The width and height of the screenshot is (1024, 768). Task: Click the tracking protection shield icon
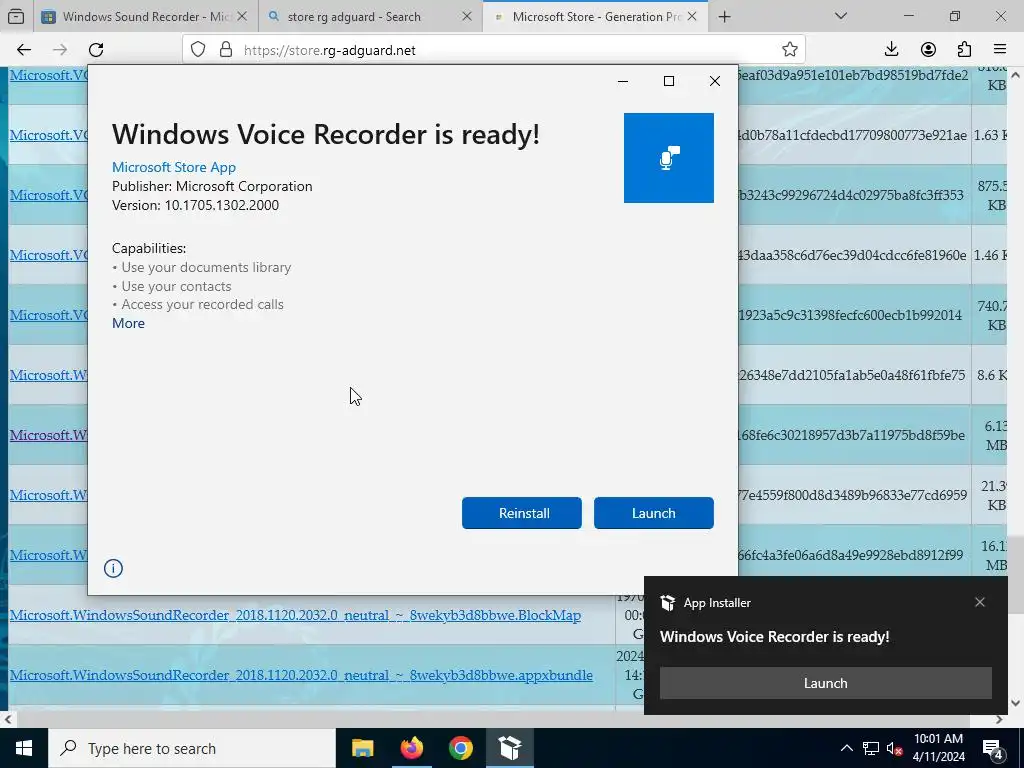[198, 50]
